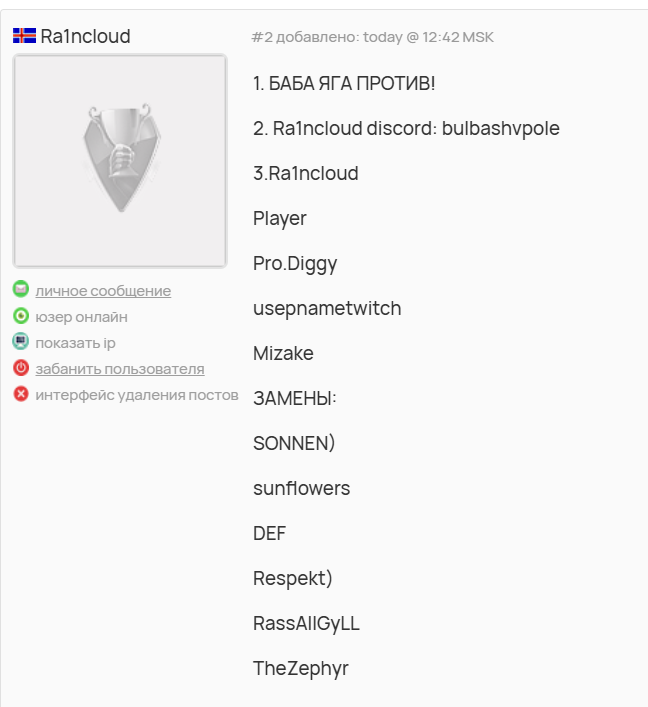Click the #2 post number timestamp
This screenshot has width=648, height=707.
click(372, 37)
